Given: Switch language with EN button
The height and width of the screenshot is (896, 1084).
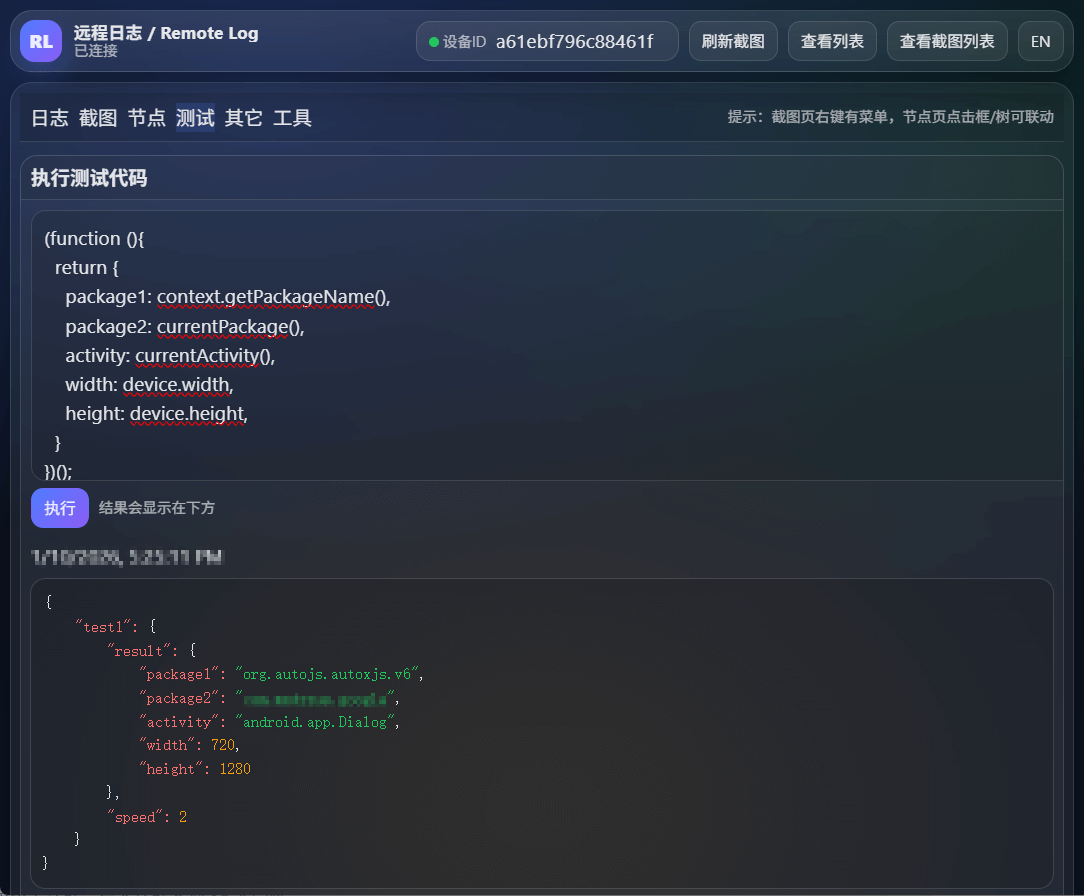Looking at the screenshot, I should point(1040,41).
